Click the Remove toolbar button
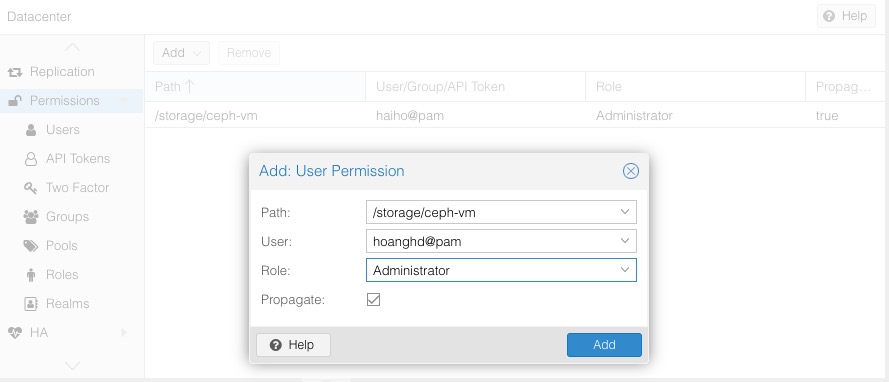The height and width of the screenshot is (382, 889). 249,53
